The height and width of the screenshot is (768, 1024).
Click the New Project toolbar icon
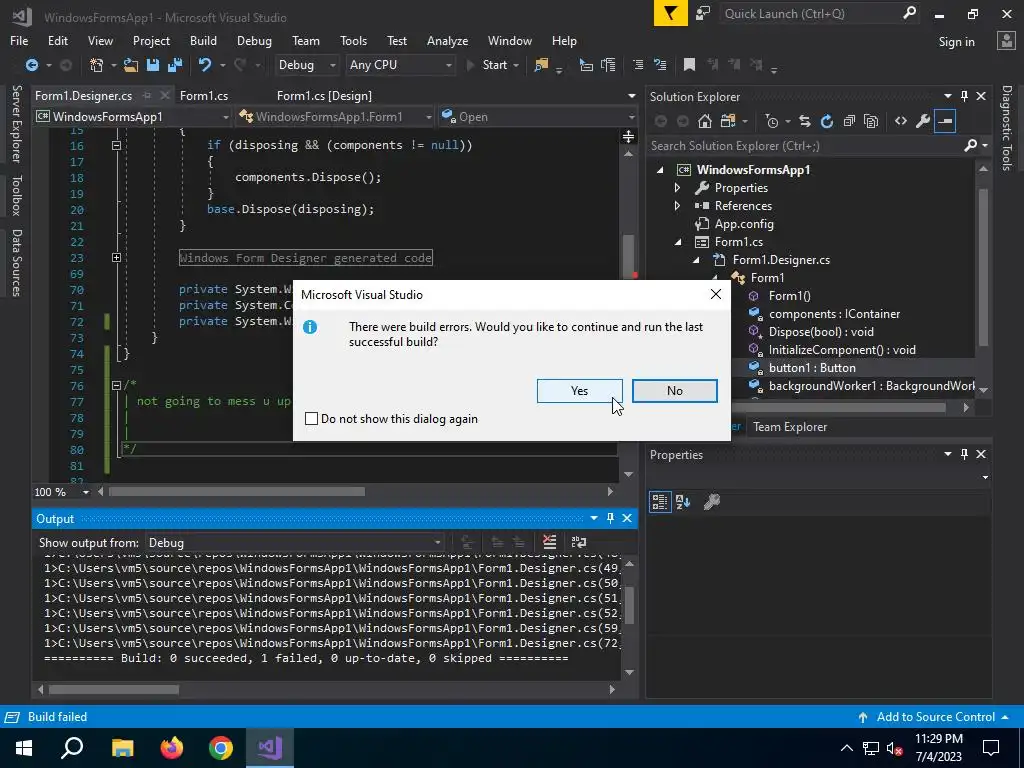96,65
